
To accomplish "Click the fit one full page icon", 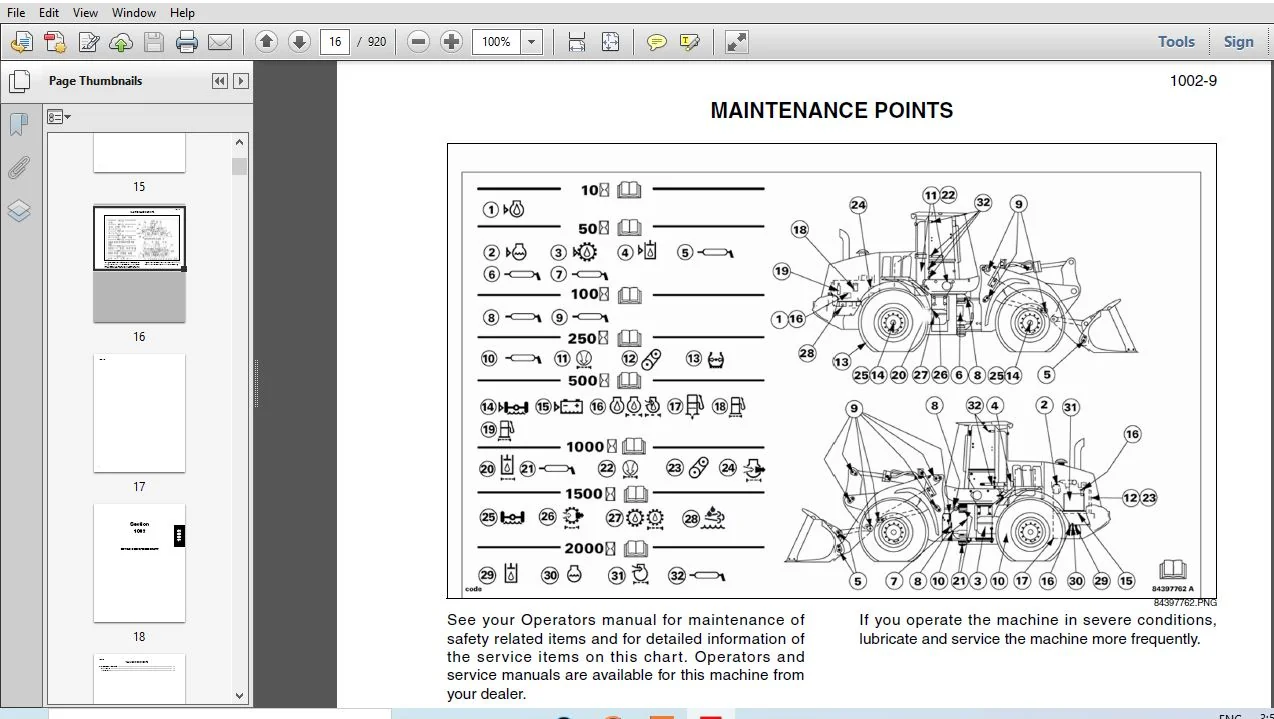I will [x=610, y=42].
